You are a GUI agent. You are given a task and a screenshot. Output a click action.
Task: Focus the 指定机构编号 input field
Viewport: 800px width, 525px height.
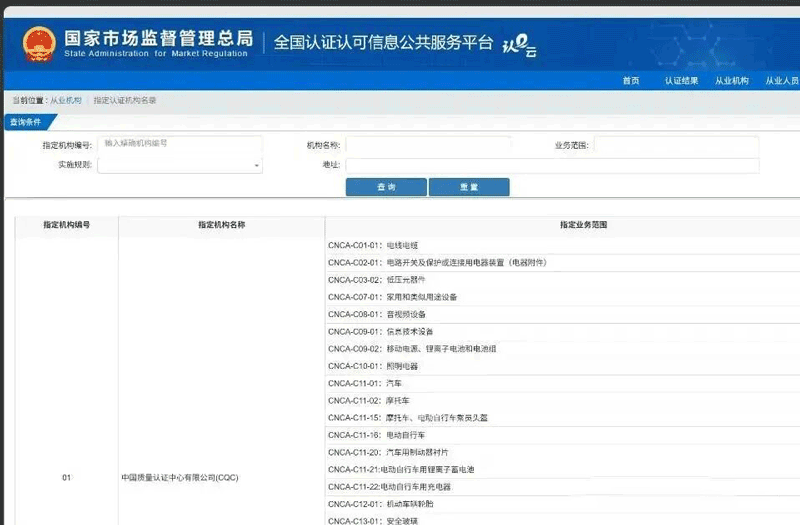[x=180, y=144]
